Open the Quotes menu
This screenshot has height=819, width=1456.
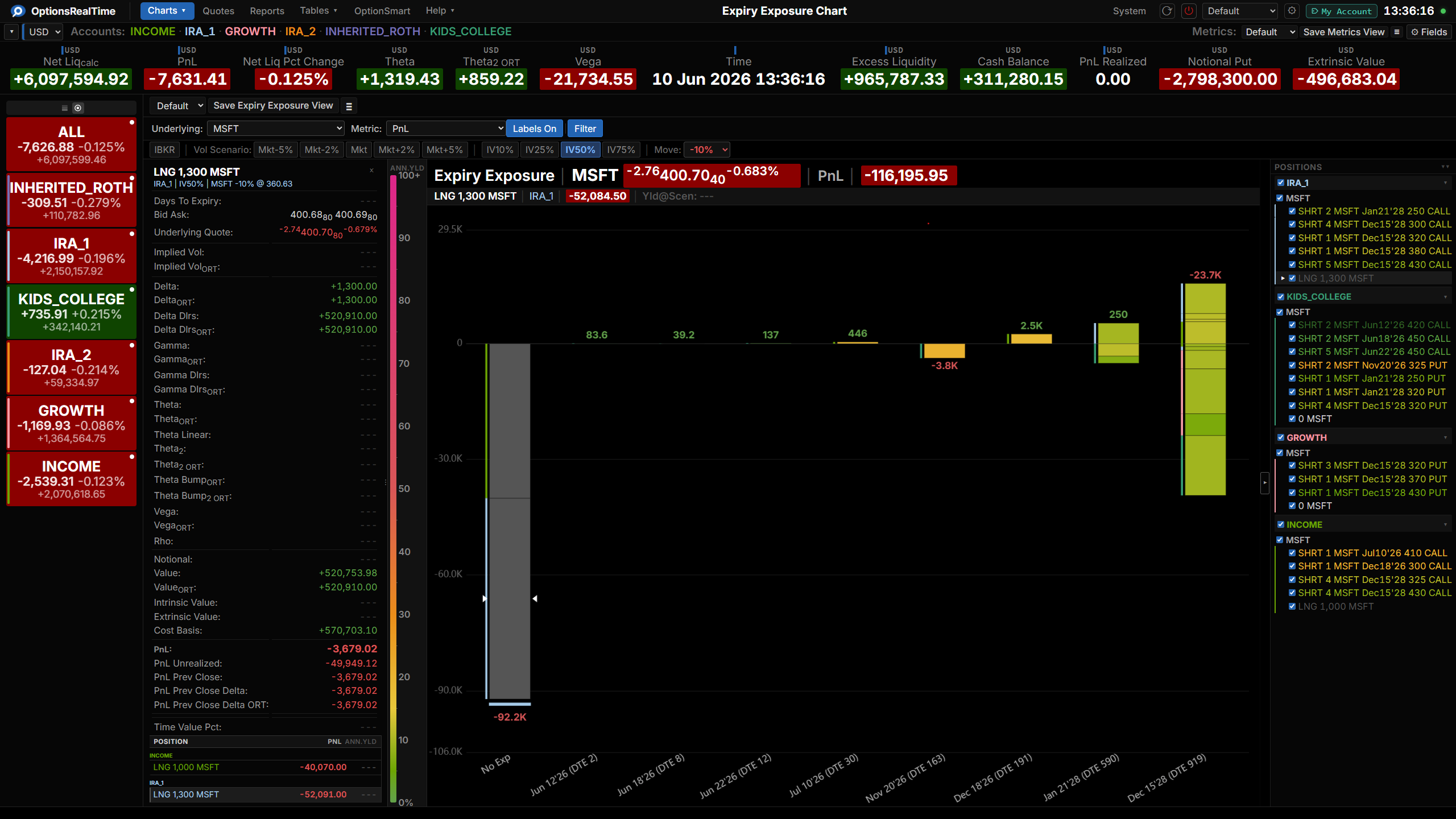click(218, 11)
